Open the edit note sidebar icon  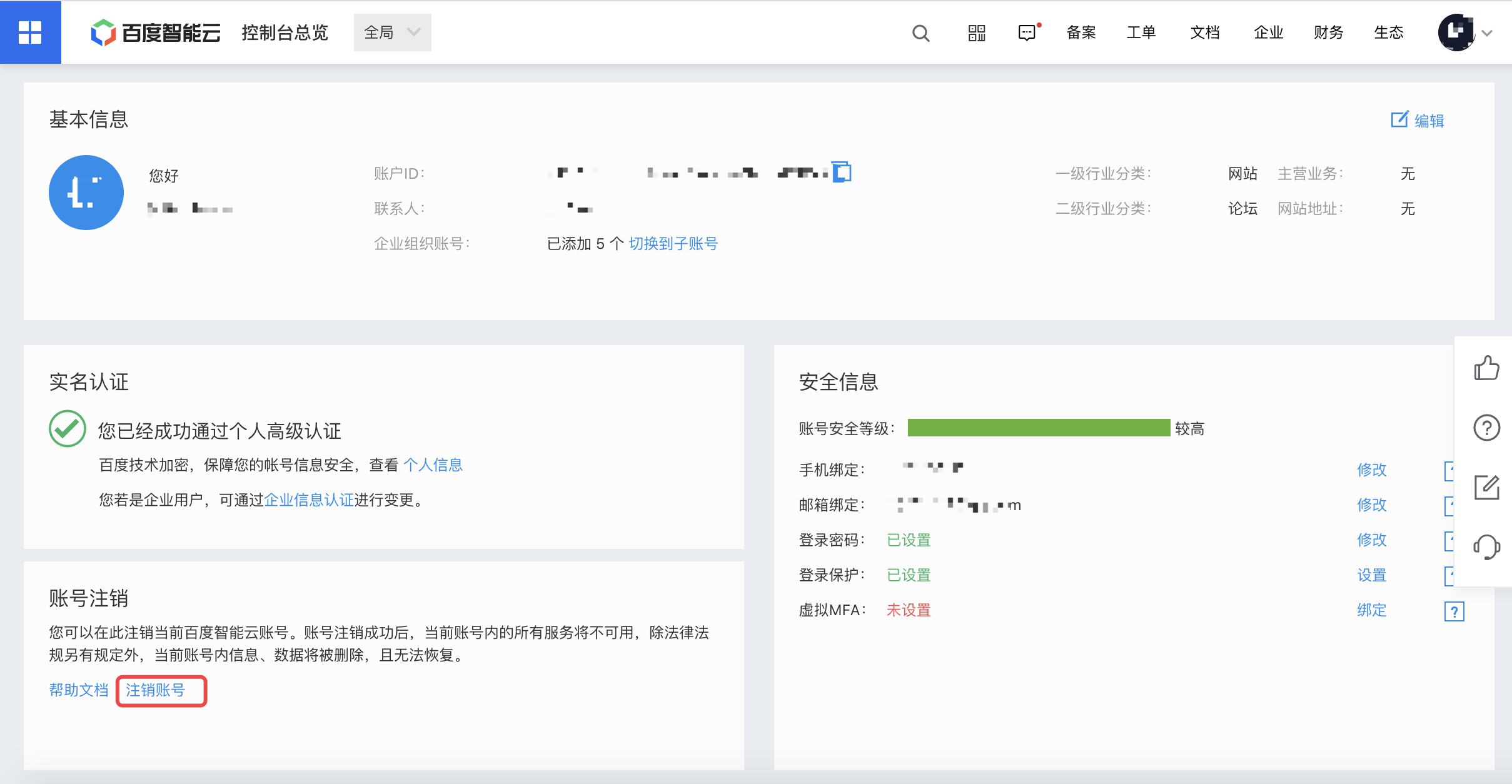[1486, 487]
